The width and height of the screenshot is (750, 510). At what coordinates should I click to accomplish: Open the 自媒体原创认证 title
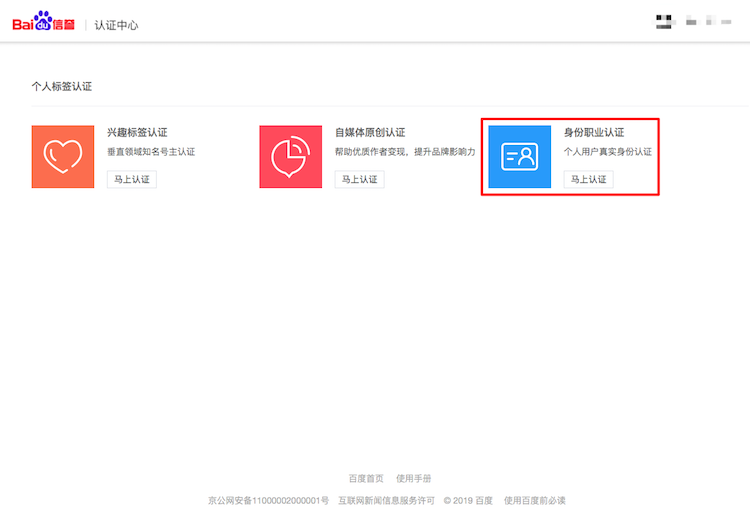pos(370,132)
